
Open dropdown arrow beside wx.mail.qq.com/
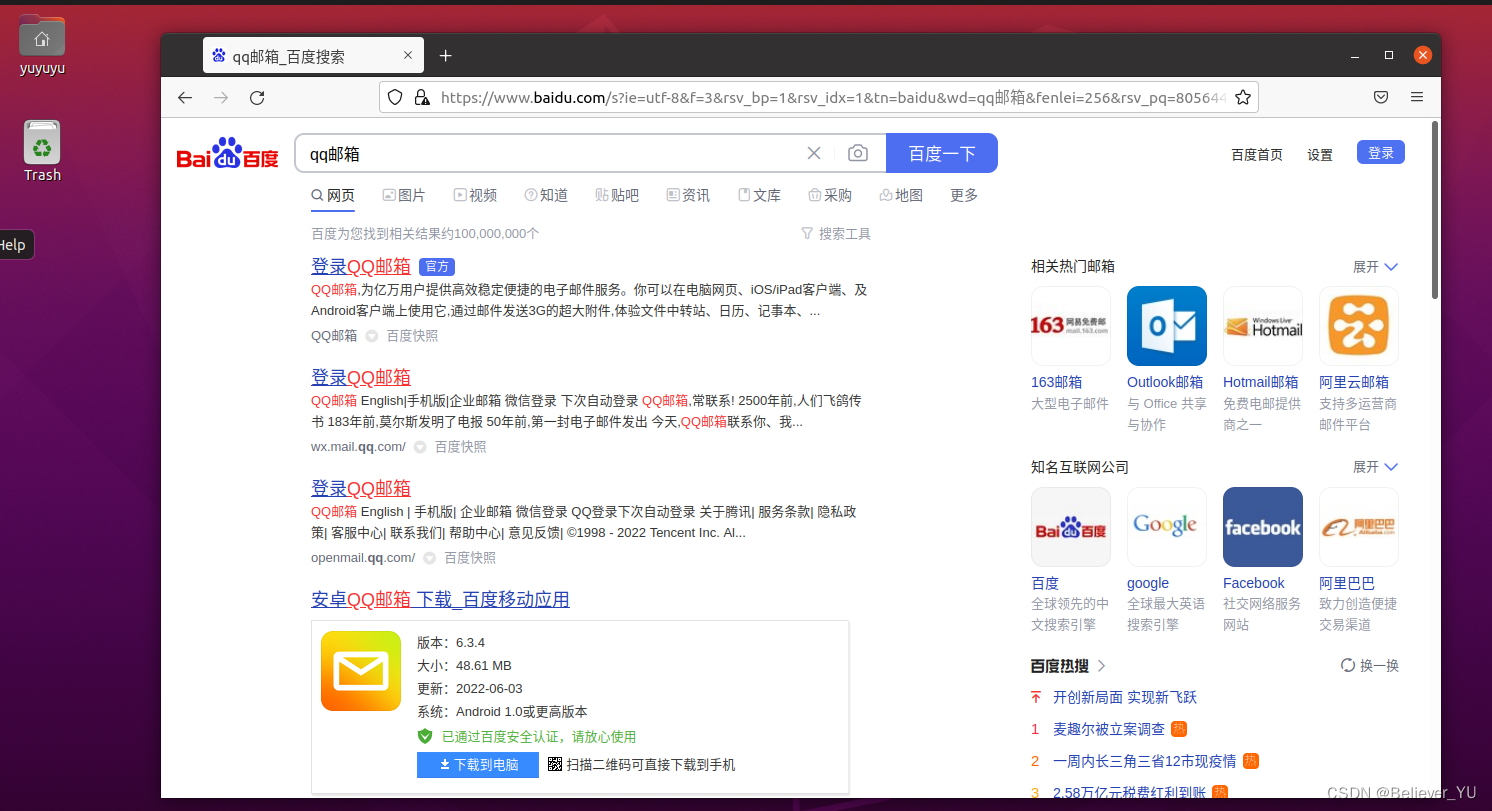pyautogui.click(x=420, y=447)
